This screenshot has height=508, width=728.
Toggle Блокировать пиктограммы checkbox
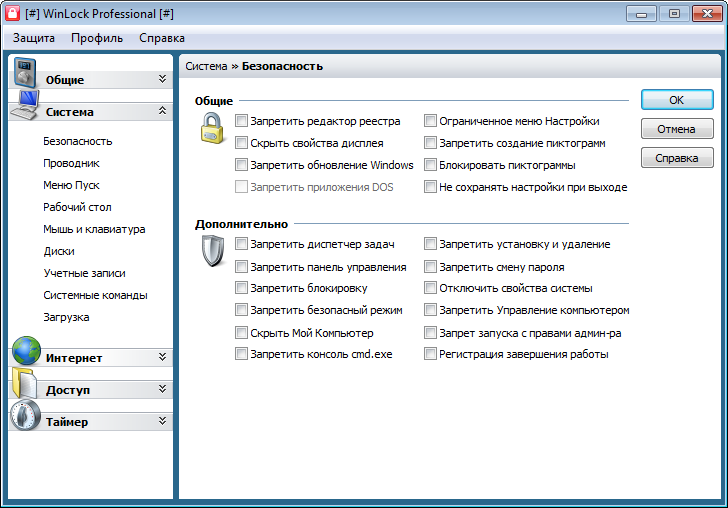[x=430, y=165]
